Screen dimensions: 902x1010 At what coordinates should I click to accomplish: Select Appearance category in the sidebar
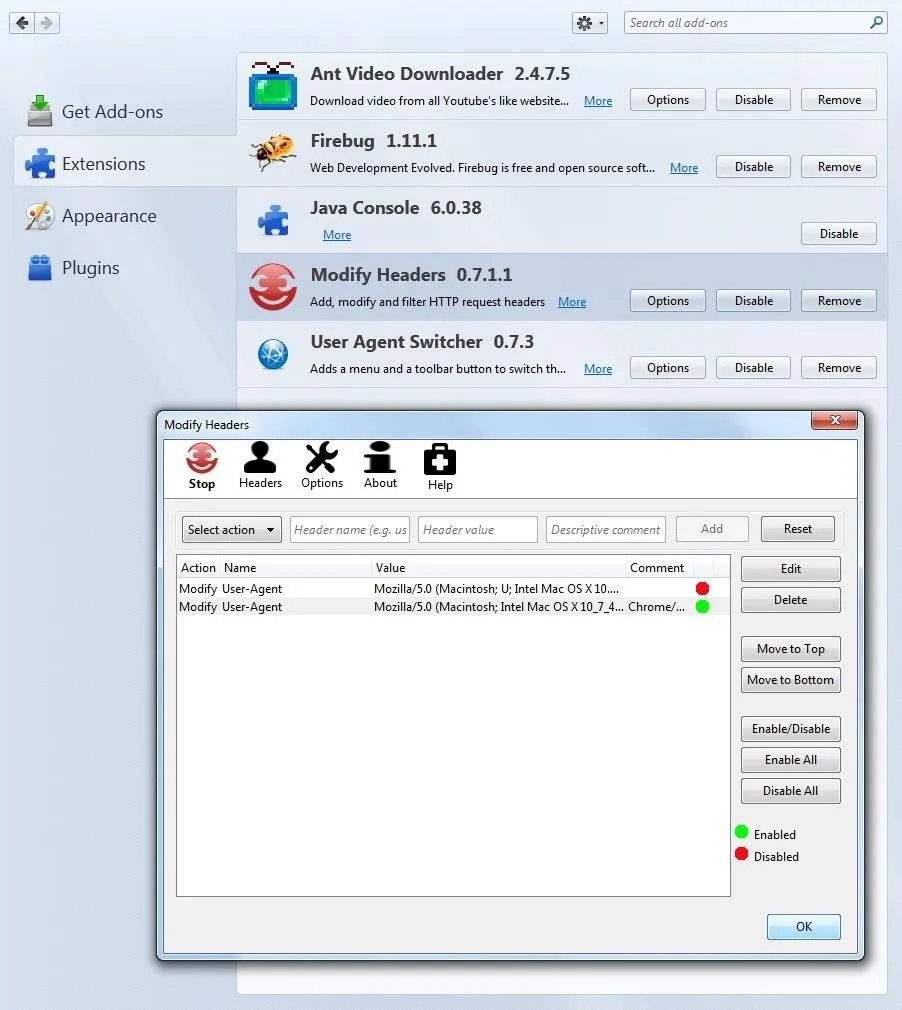[124, 216]
